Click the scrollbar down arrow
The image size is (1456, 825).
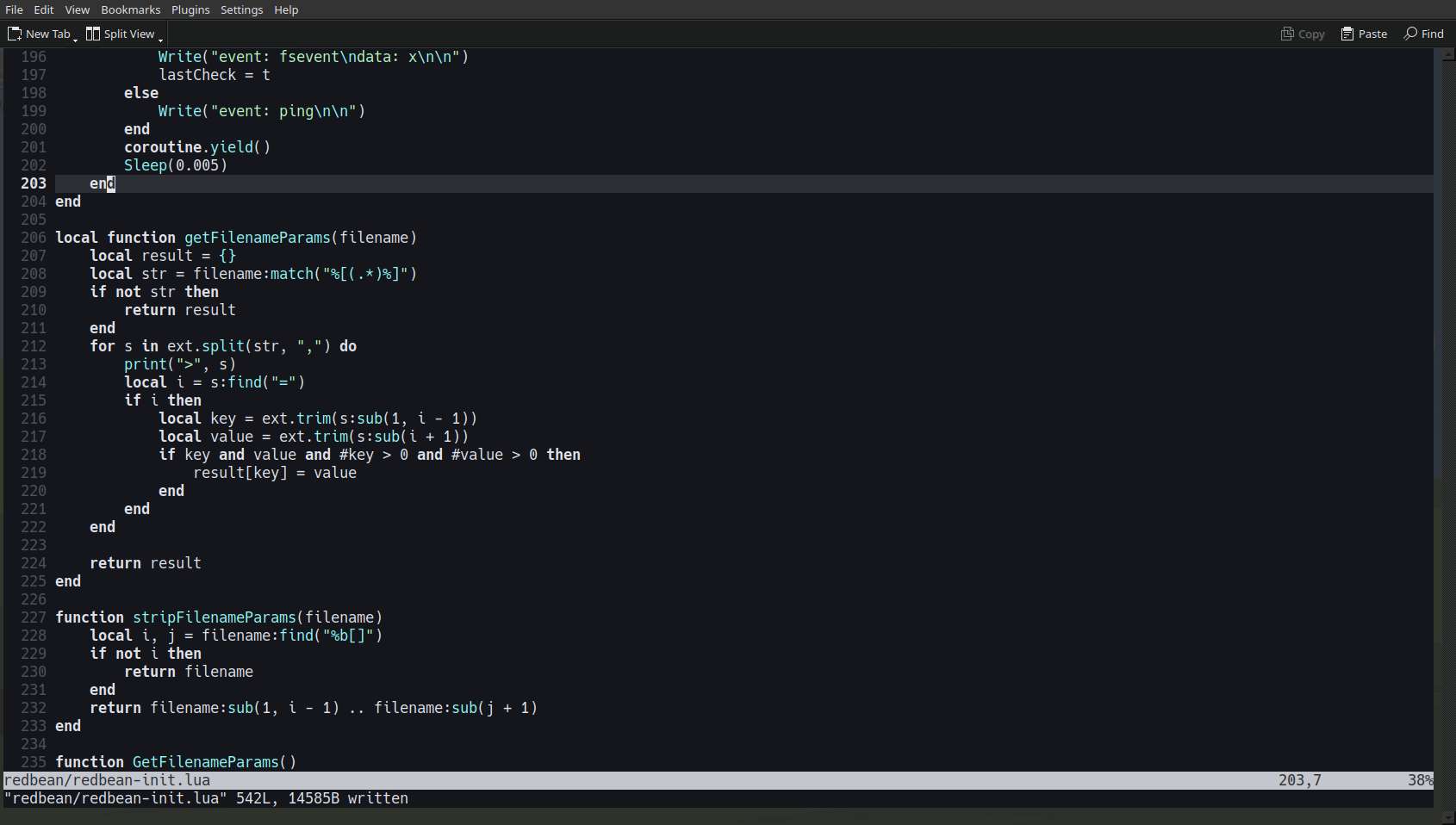coord(1447,816)
